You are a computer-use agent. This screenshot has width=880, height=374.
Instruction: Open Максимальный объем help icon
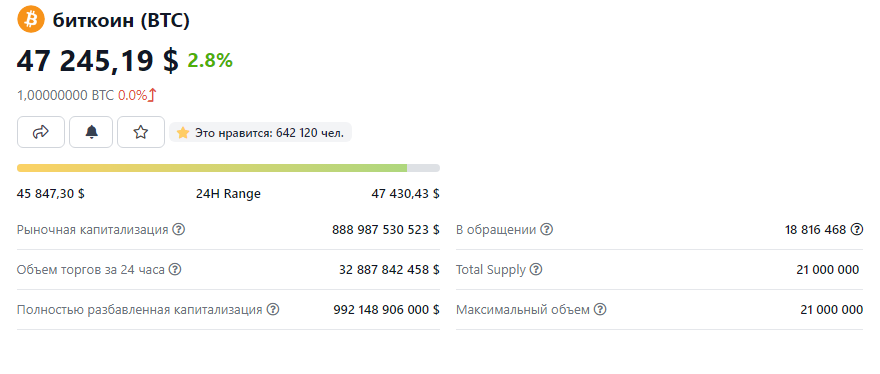(x=601, y=309)
